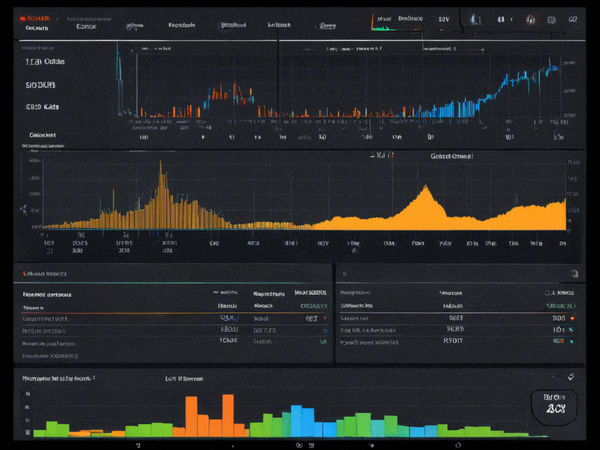Click the green icon at right of lower table header
Screen dimensions: 600x450
point(574,273)
